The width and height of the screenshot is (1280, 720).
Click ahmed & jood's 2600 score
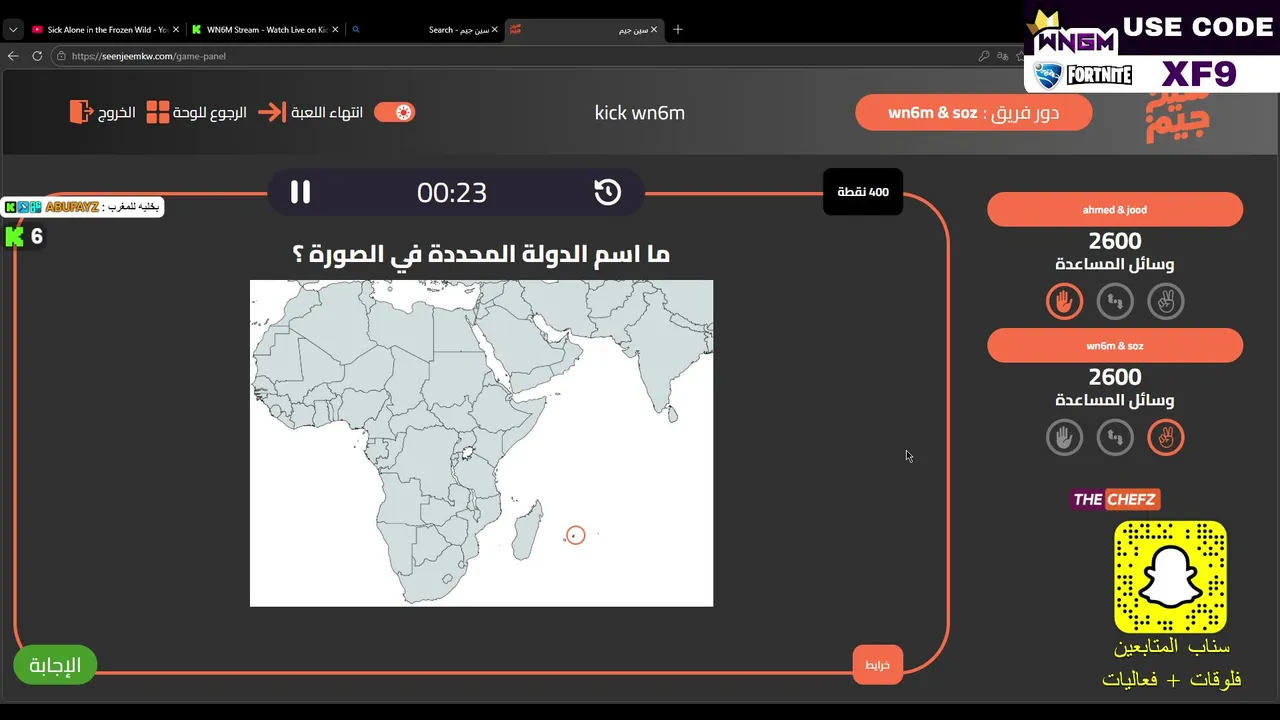pos(1115,241)
